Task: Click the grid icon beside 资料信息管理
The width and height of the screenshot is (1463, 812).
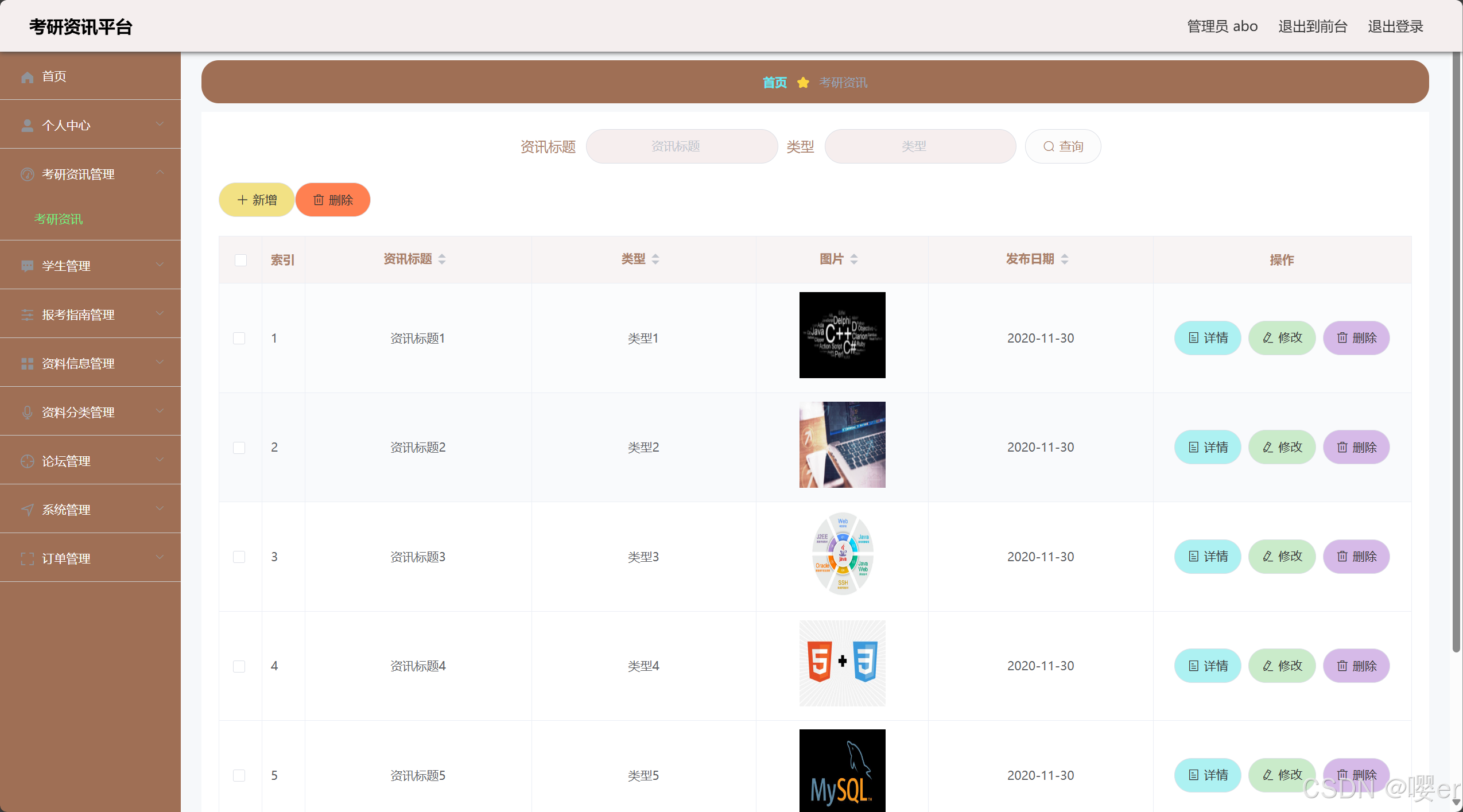Action: [x=27, y=364]
